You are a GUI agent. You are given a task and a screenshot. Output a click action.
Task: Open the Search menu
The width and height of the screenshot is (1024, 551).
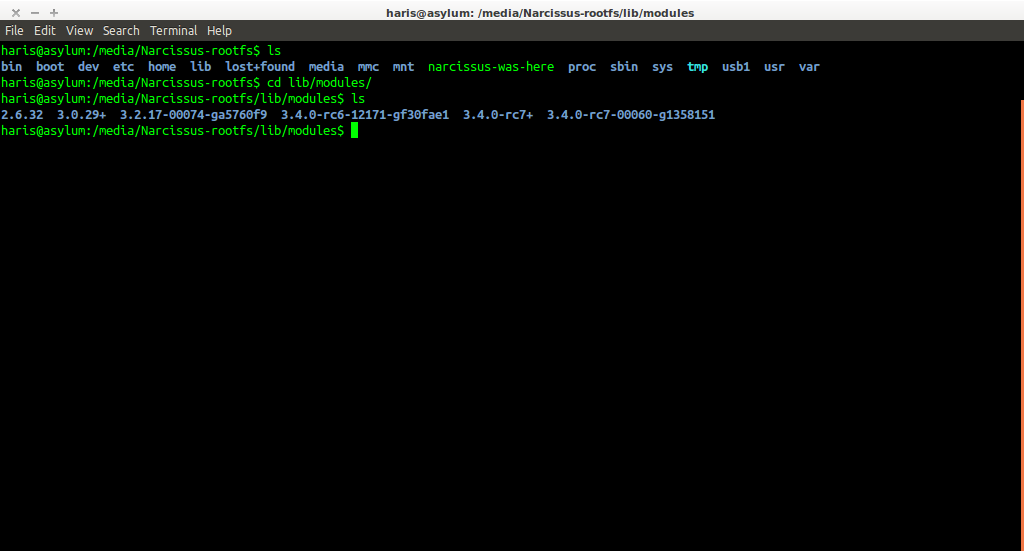pos(121,31)
